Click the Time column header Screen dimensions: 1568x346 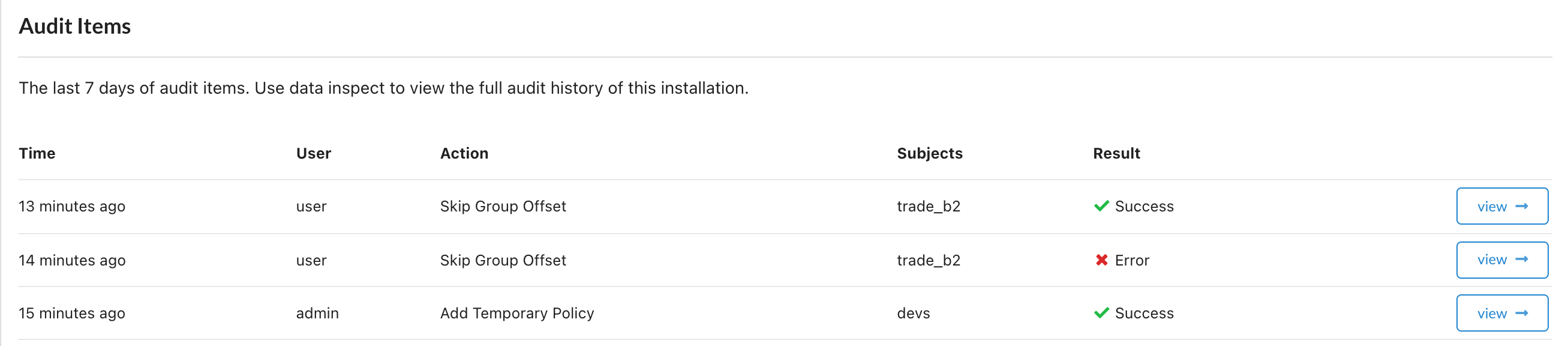point(37,154)
